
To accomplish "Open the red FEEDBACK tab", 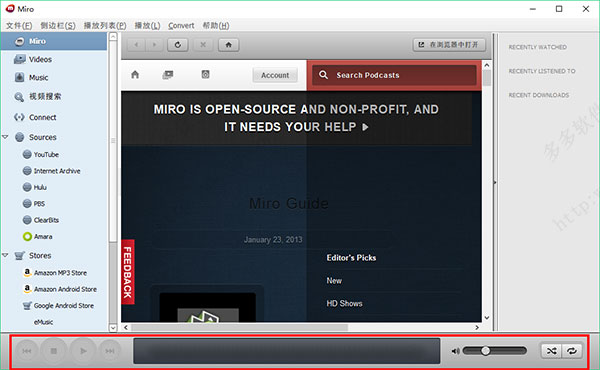I will click(128, 272).
